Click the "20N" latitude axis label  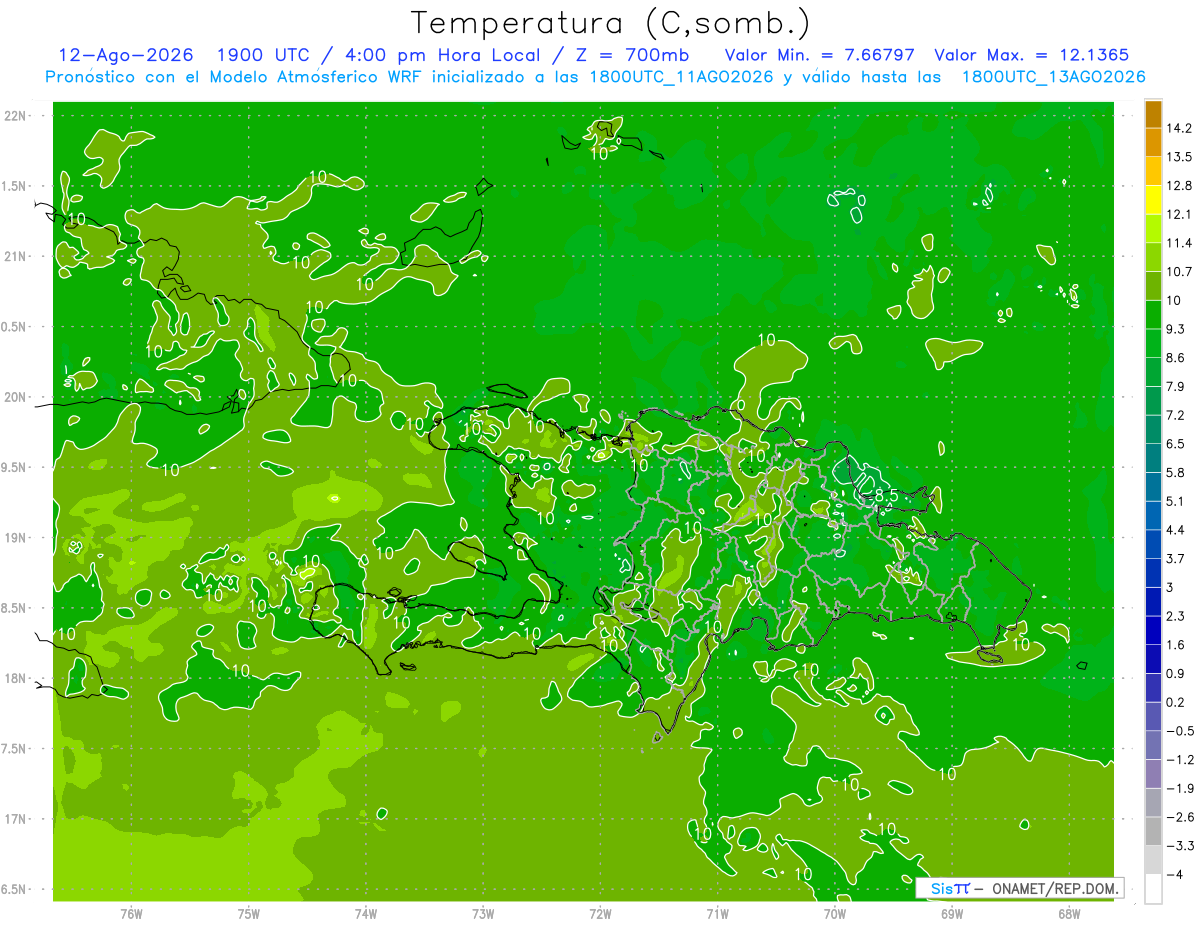17,397
